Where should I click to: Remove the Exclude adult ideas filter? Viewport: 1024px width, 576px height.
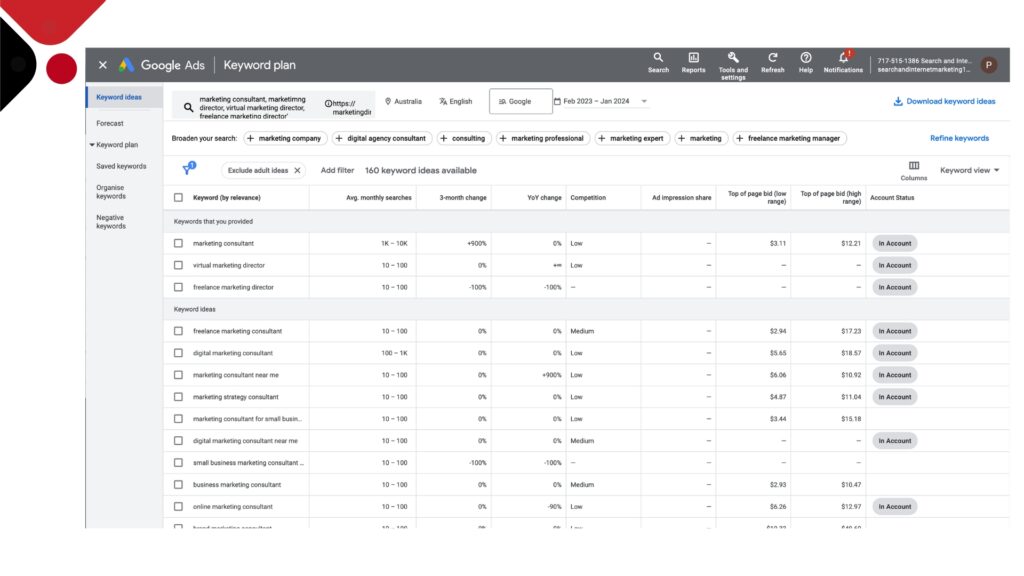pos(297,170)
